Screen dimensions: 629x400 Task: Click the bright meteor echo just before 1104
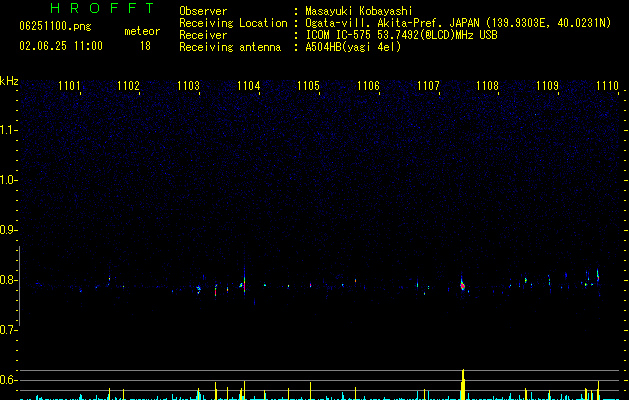coord(244,285)
